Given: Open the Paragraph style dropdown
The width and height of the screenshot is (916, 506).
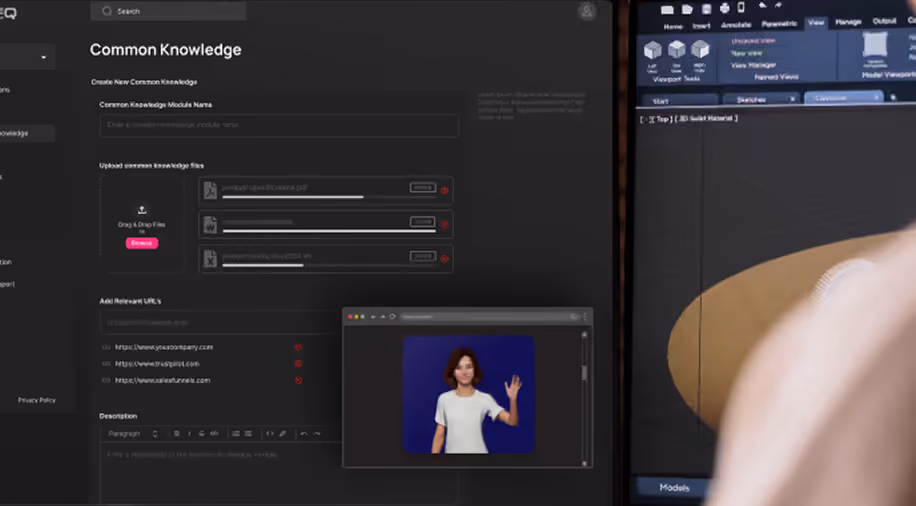Looking at the screenshot, I should (133, 434).
